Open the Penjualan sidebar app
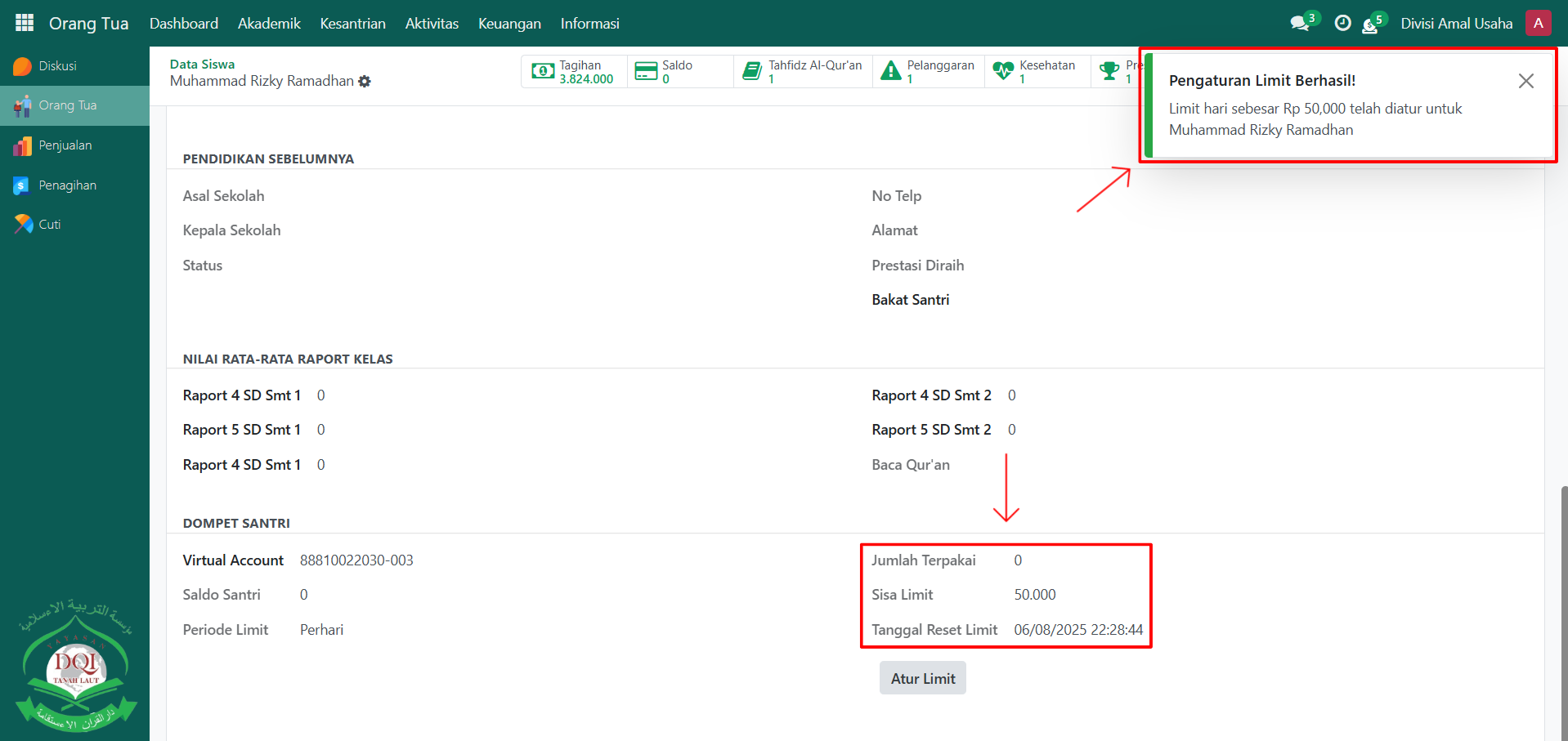The height and width of the screenshot is (741, 1568). [x=65, y=145]
